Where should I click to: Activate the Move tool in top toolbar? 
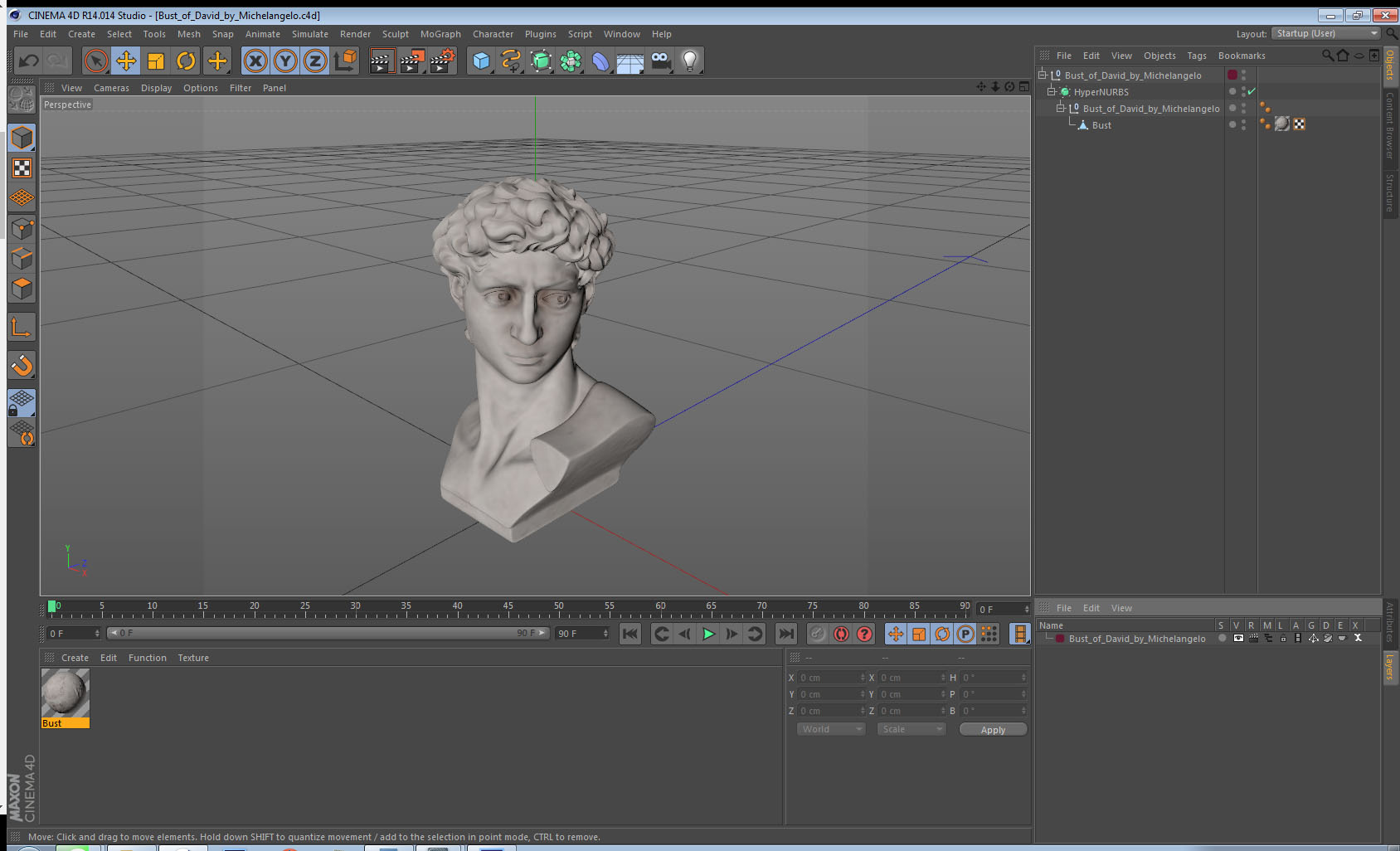click(126, 61)
